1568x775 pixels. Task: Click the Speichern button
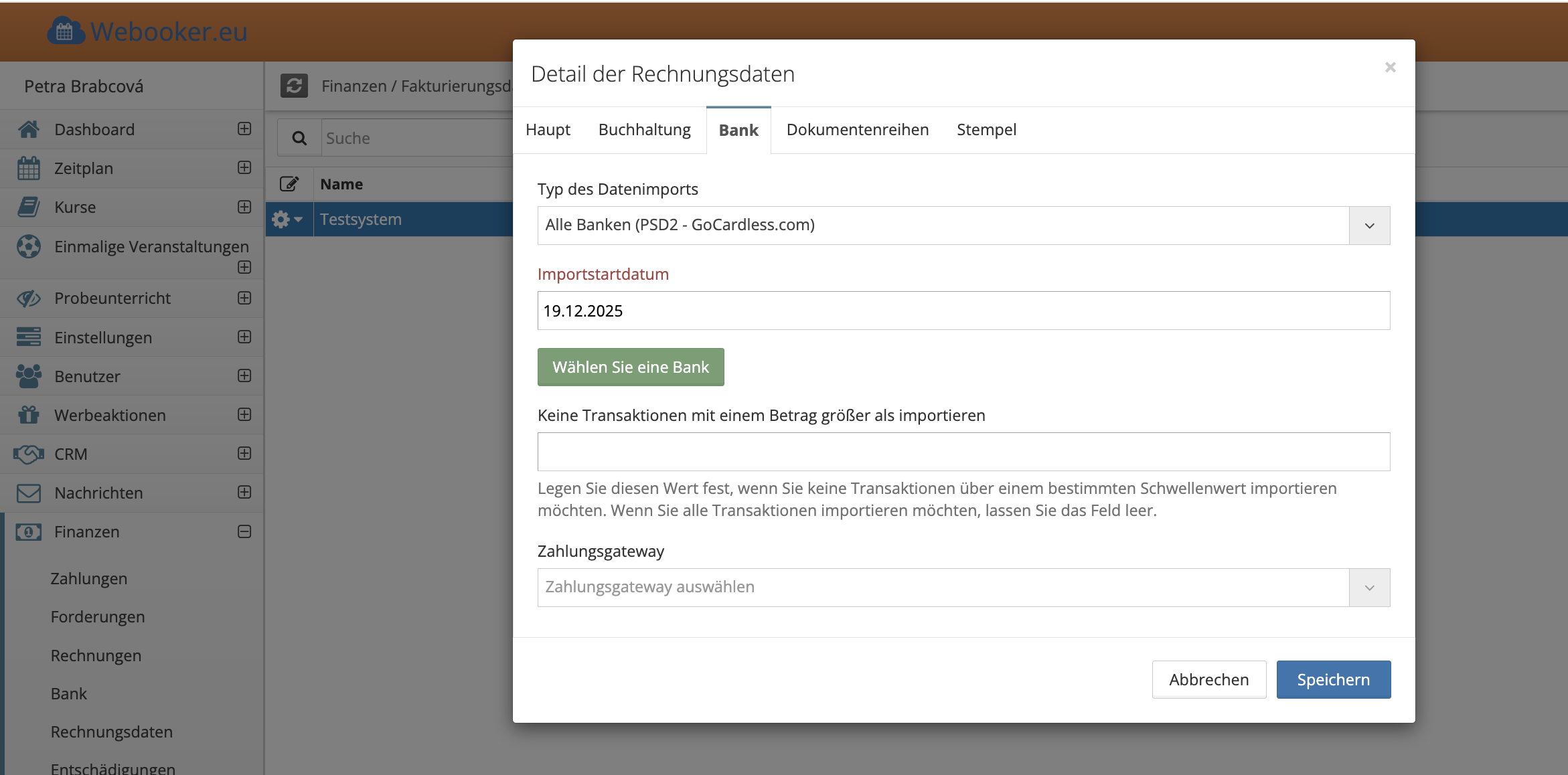[1333, 679]
